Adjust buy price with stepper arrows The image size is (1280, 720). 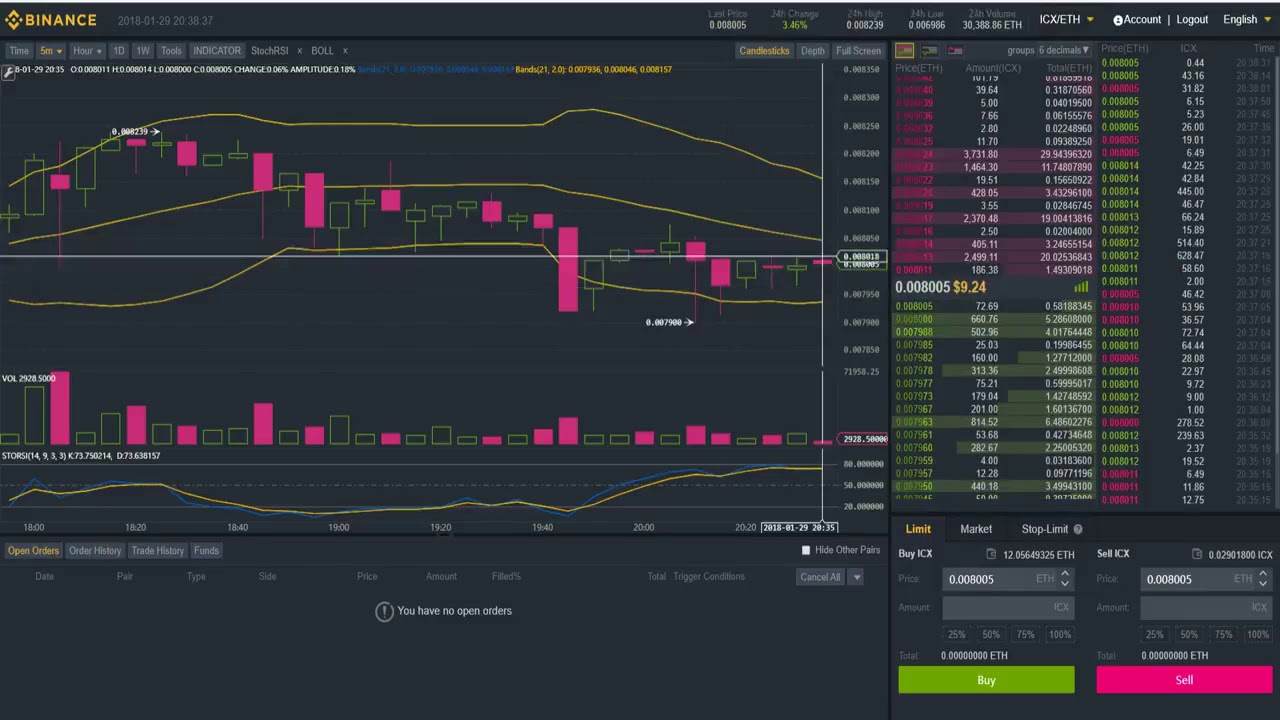tap(1064, 579)
